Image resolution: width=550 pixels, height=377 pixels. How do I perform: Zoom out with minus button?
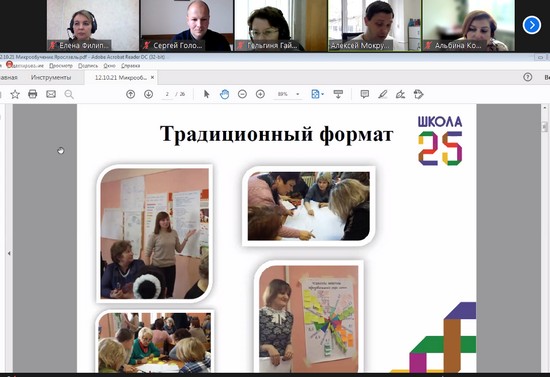point(242,94)
